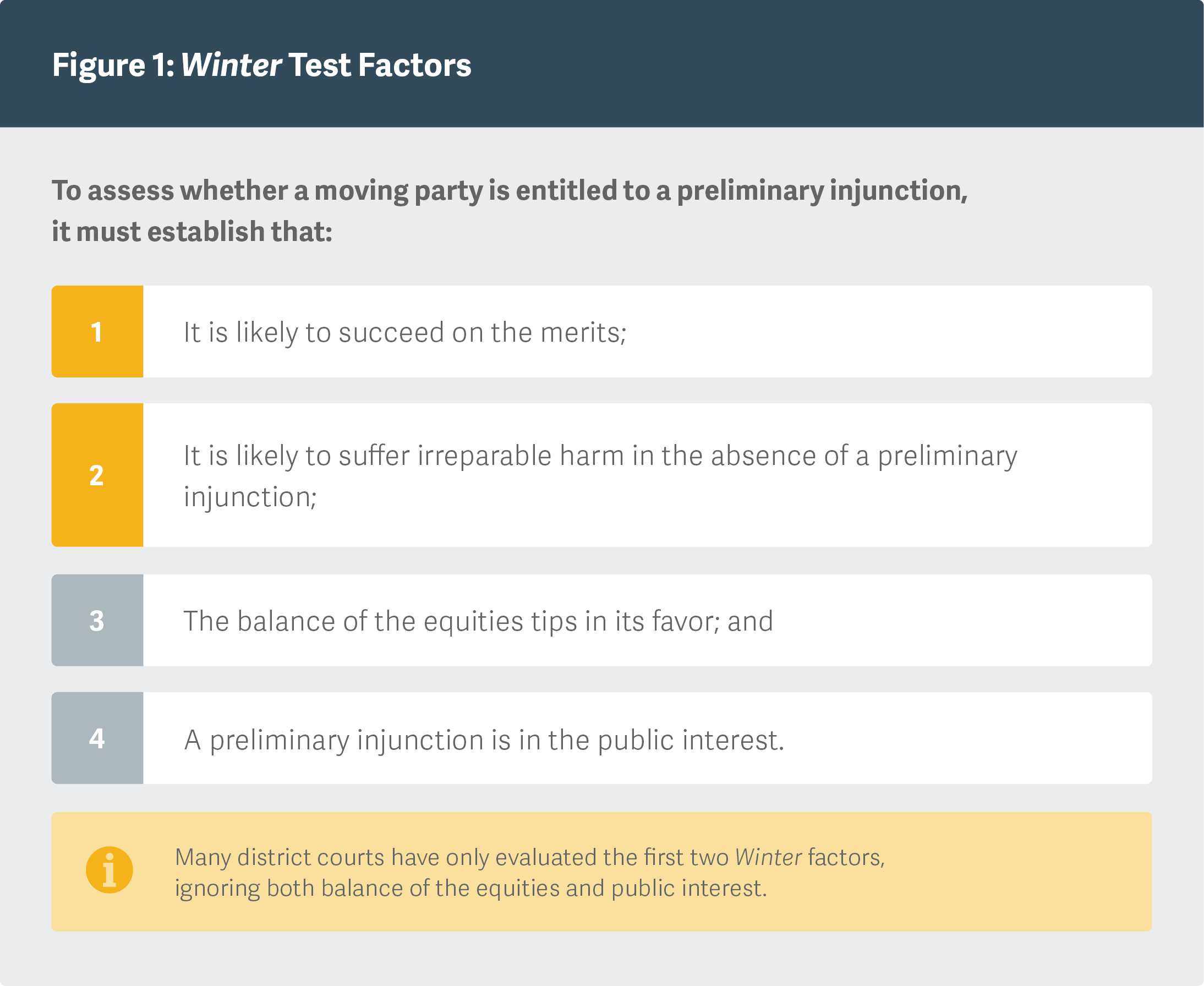Viewport: 1204px width, 986px height.
Task: Click the "Figure 1:" label in the header
Action: (x=113, y=65)
